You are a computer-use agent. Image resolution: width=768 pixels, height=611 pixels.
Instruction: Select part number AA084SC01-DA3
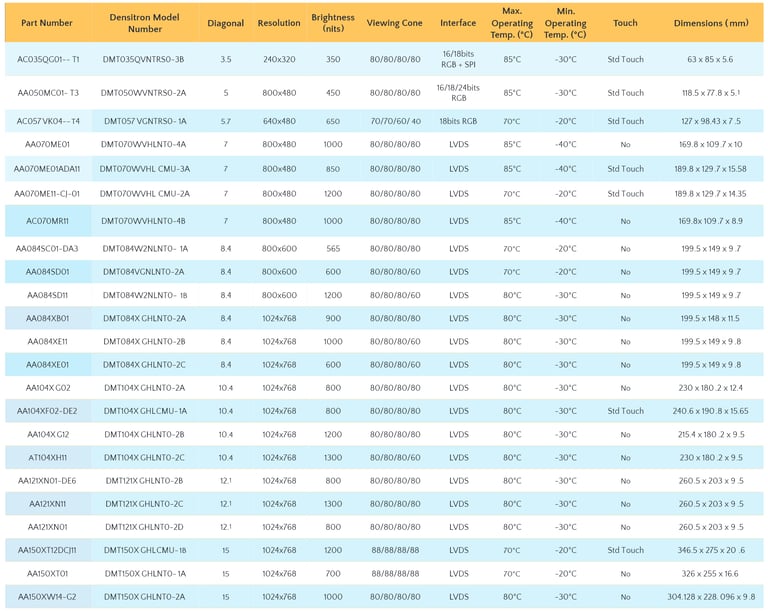(x=47, y=248)
